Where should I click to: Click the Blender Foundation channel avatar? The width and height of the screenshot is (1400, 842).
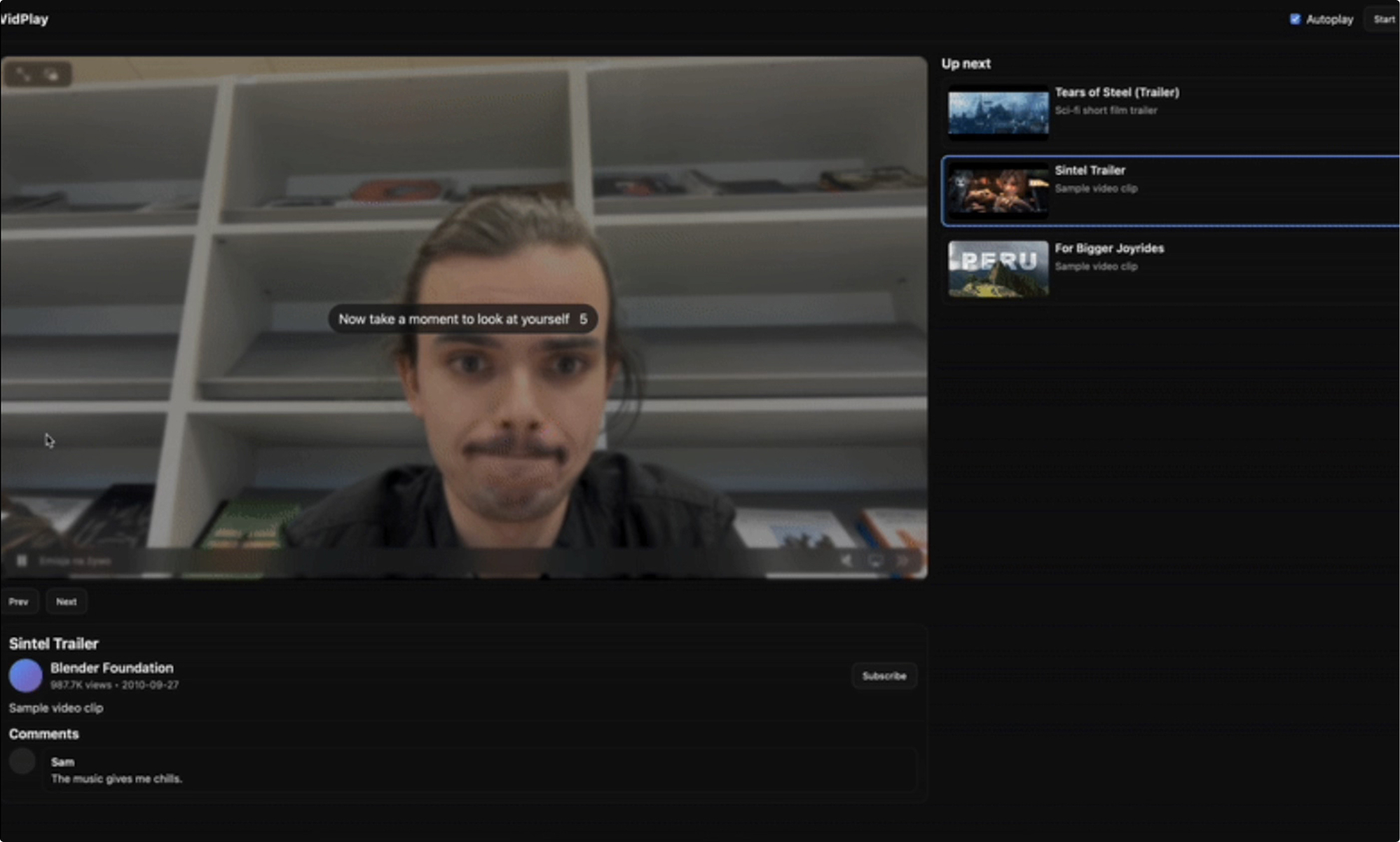(26, 676)
